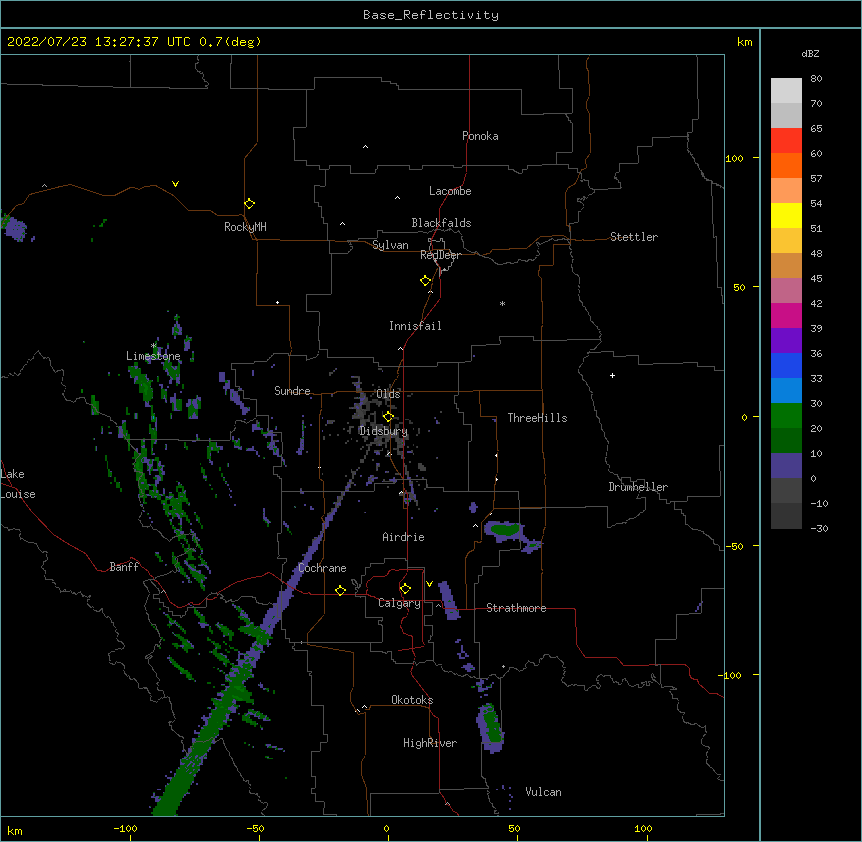Click the white asterisk marker above Limestone

pyautogui.click(x=154, y=345)
